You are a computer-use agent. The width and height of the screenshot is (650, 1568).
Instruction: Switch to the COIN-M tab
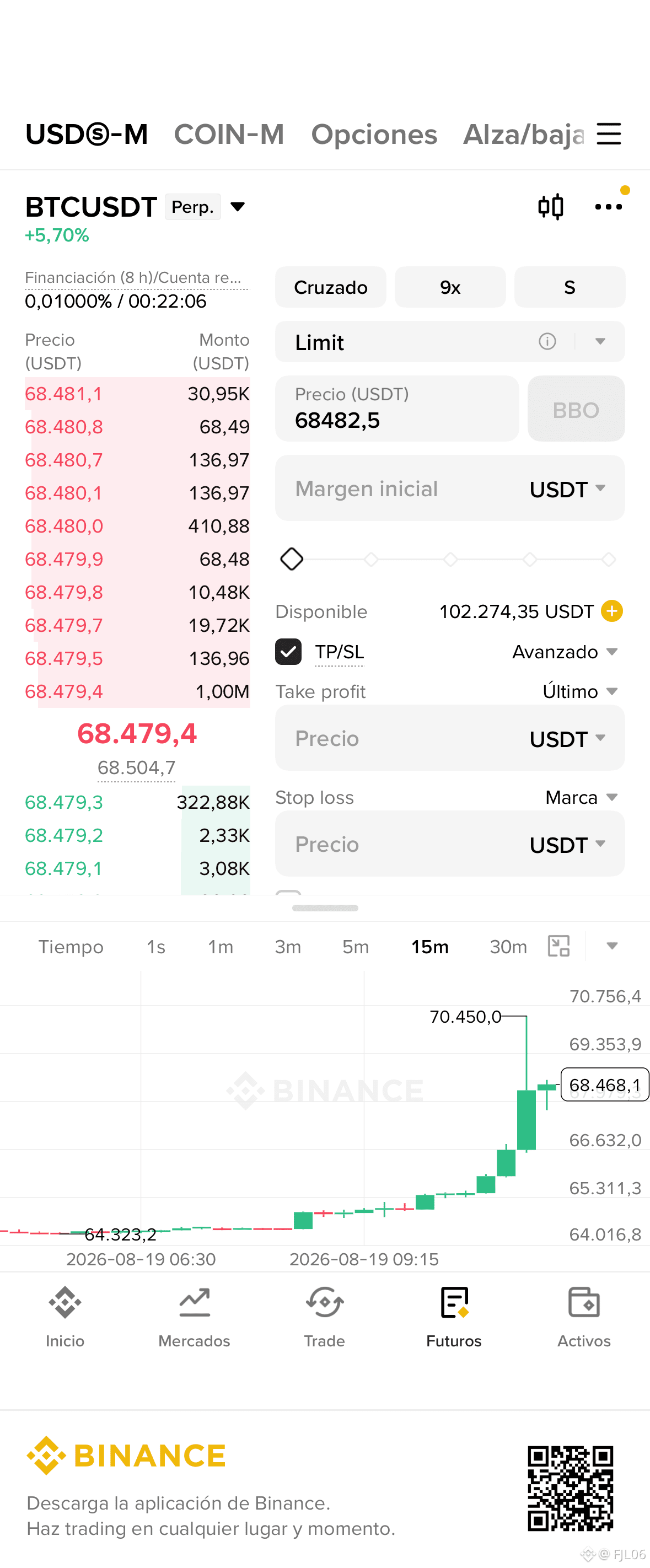[229, 134]
